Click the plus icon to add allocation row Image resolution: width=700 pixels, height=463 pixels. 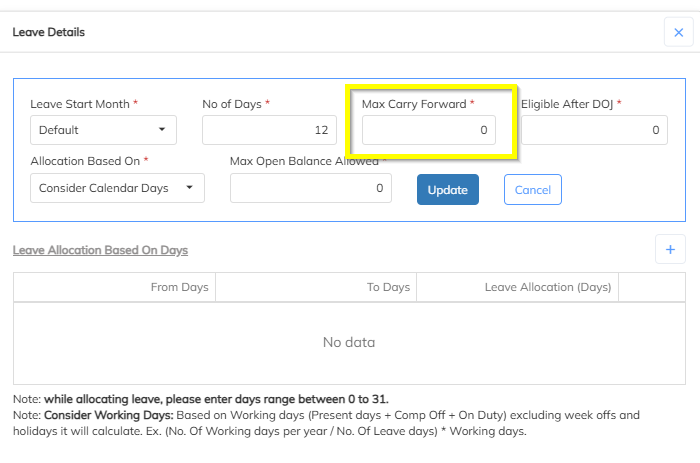[670, 249]
